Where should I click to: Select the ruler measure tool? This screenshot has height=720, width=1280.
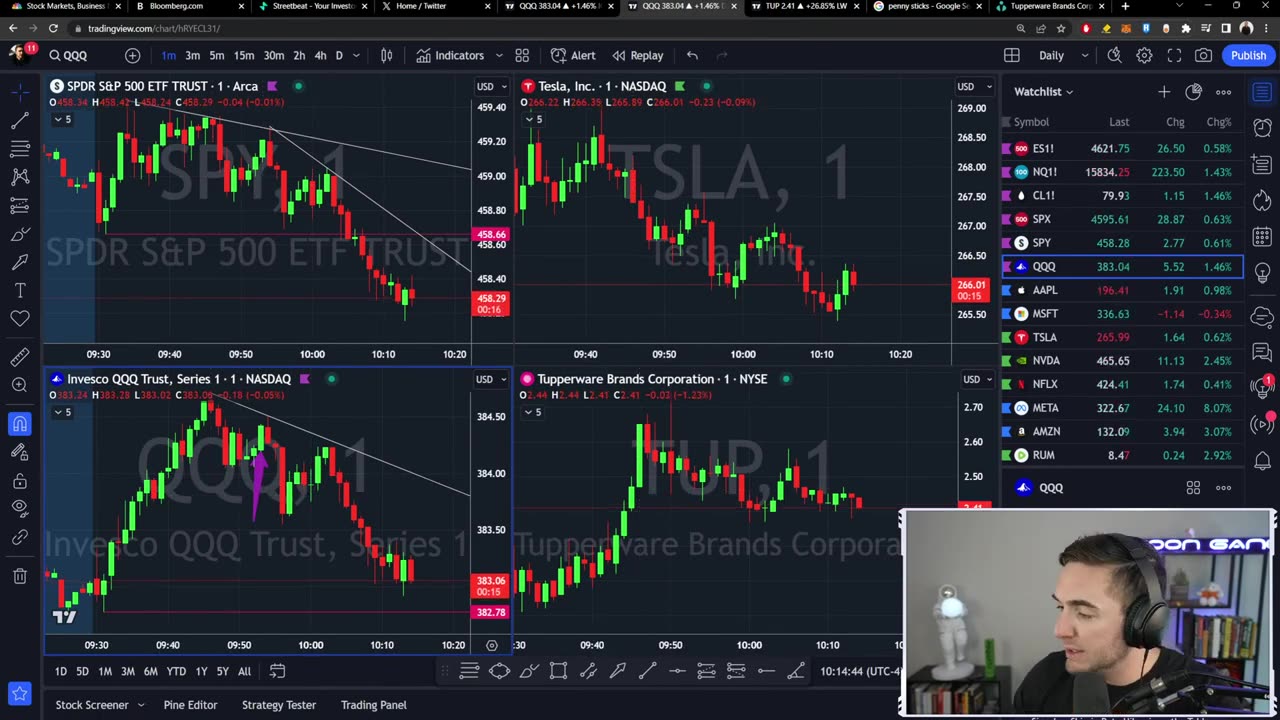[x=19, y=357]
